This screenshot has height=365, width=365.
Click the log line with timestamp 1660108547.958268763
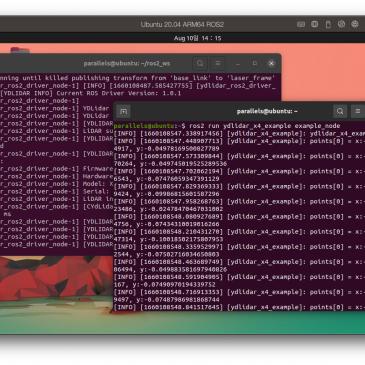(239, 202)
